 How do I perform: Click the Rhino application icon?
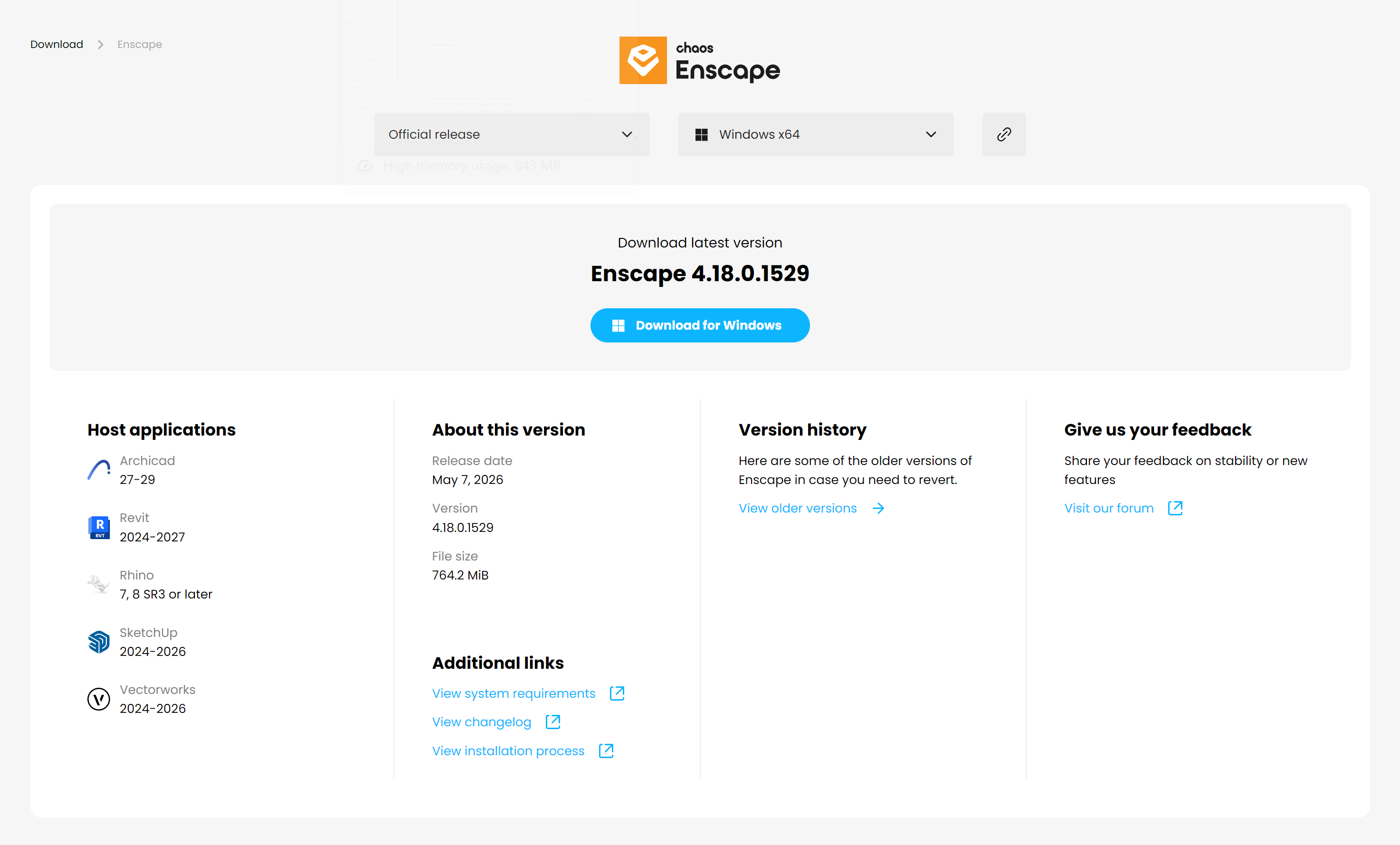pyautogui.click(x=99, y=584)
